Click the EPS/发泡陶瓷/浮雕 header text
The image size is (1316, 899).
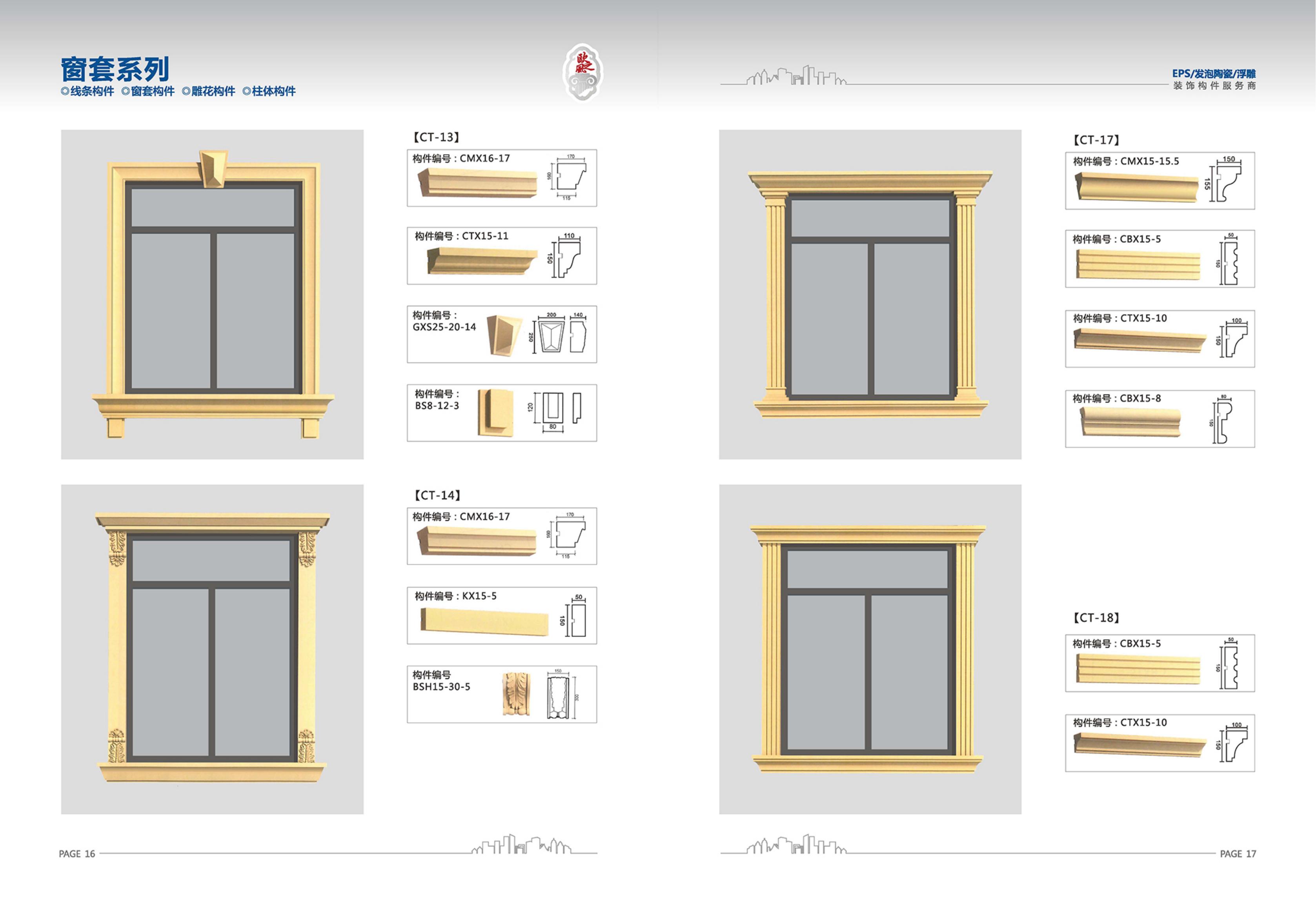click(x=1214, y=74)
